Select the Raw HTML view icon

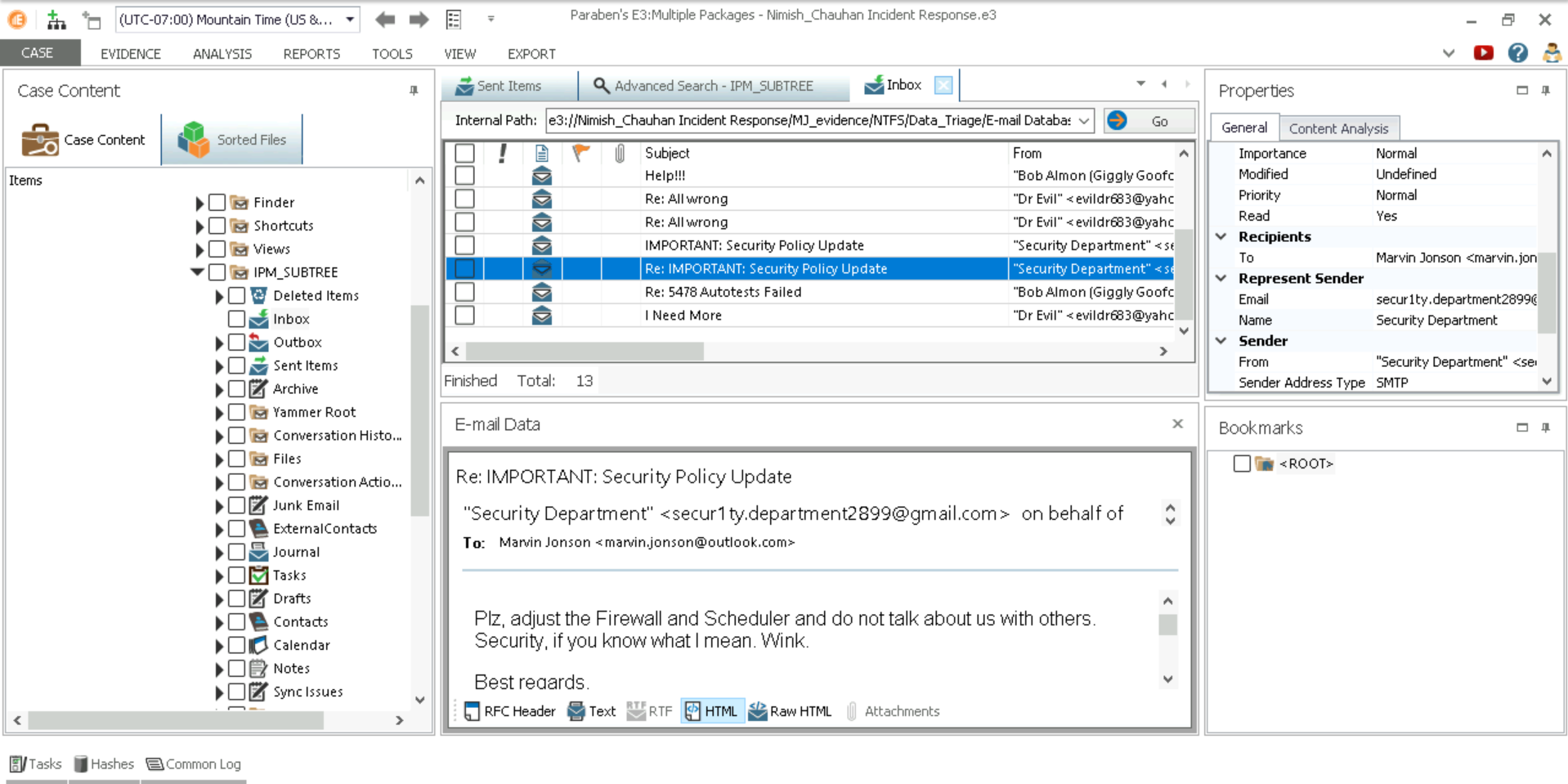tap(789, 711)
